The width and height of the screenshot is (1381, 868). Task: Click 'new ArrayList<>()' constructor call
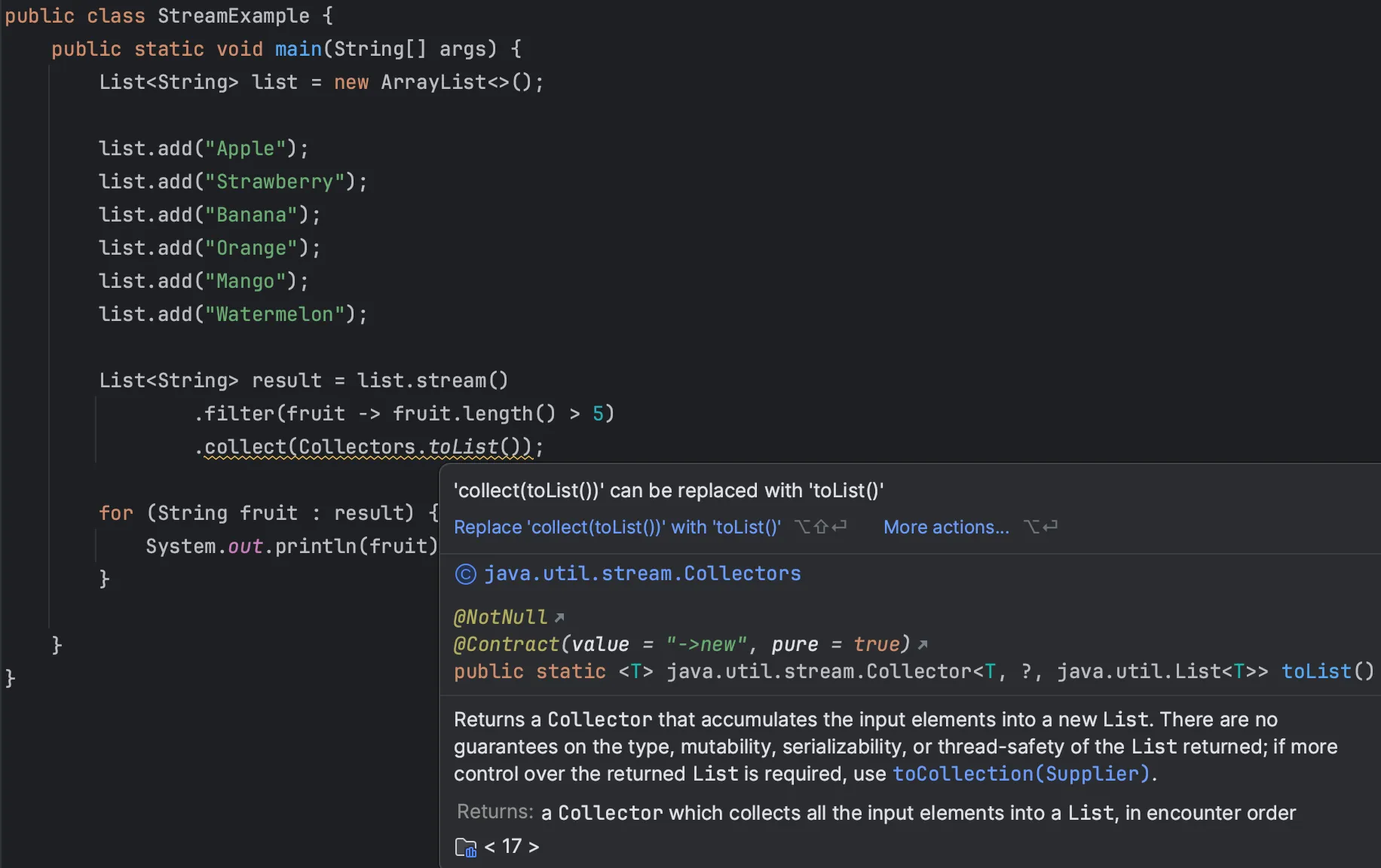click(x=433, y=82)
